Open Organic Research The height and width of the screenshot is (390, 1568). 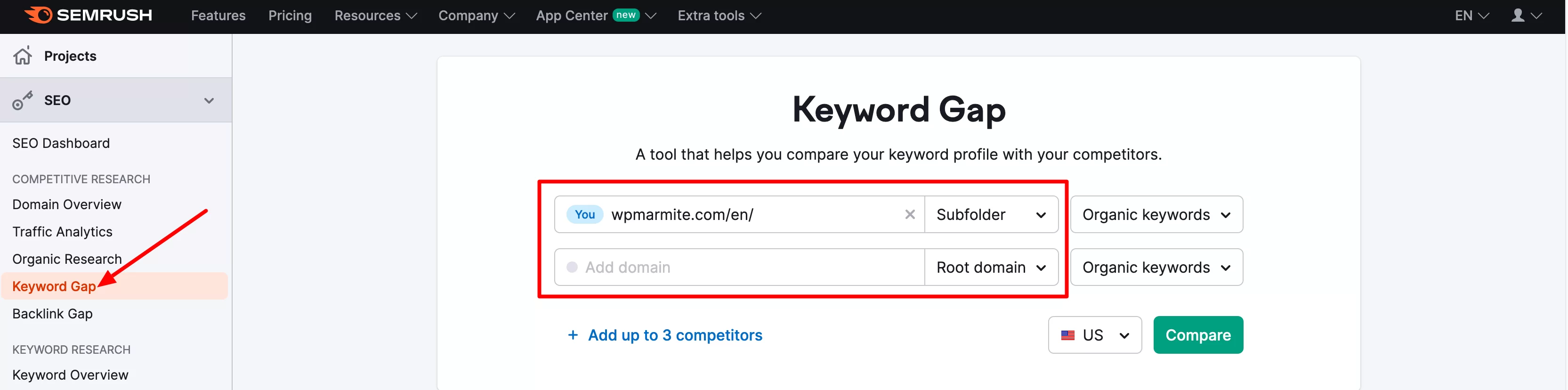(x=67, y=259)
